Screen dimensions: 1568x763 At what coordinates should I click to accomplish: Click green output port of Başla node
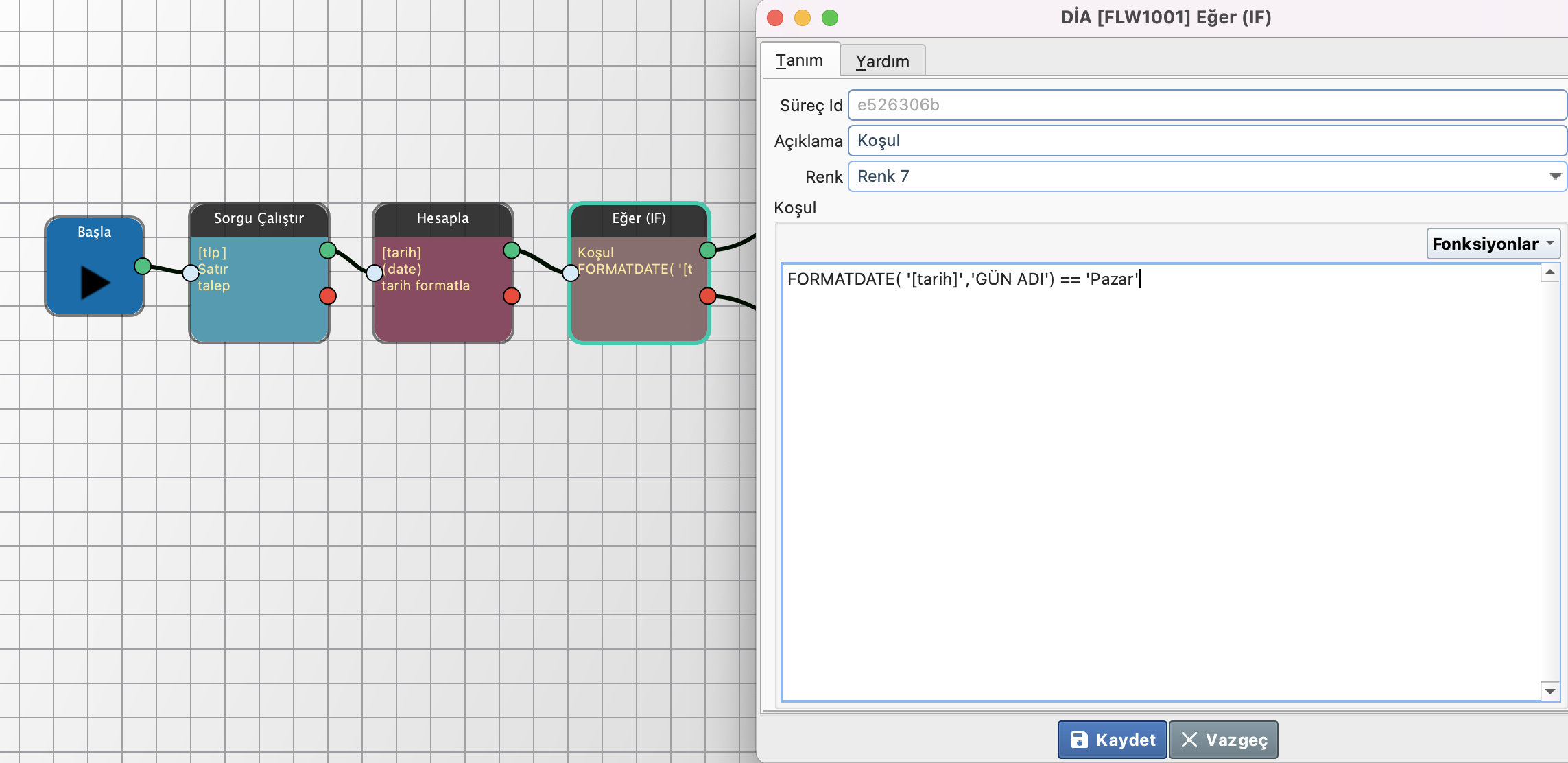(x=143, y=266)
